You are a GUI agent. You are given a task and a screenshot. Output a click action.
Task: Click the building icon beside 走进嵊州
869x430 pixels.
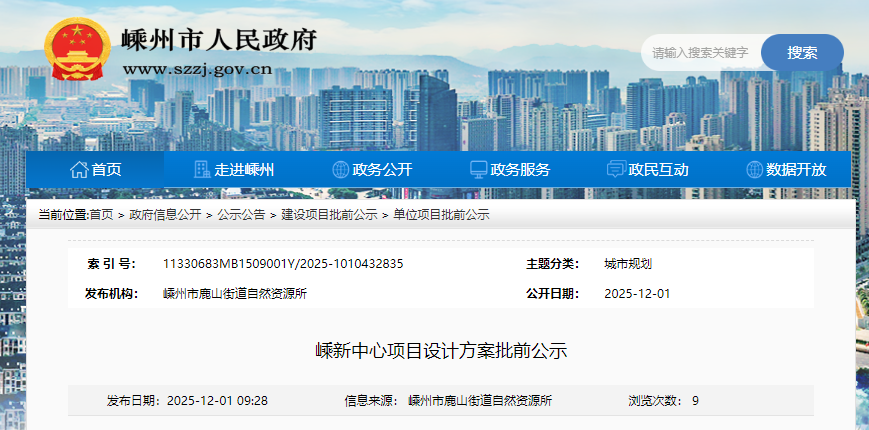point(202,170)
